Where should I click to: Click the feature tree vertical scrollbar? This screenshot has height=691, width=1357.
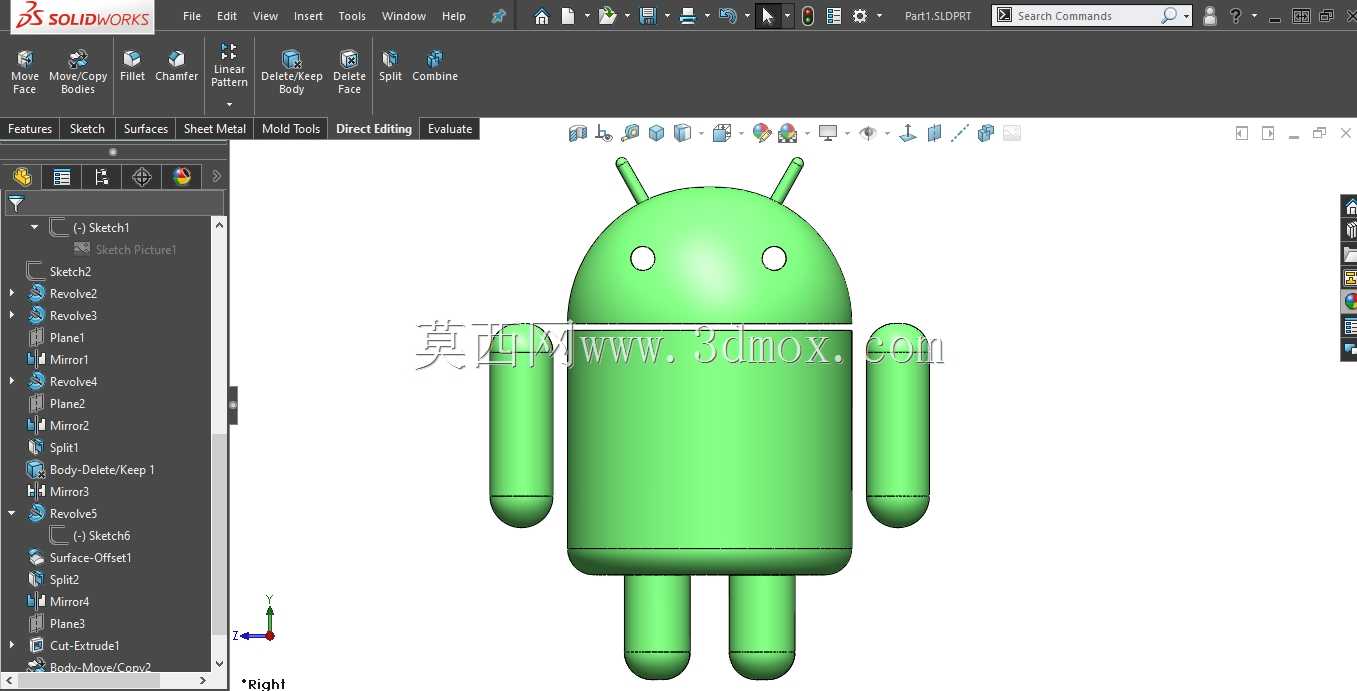point(220,533)
